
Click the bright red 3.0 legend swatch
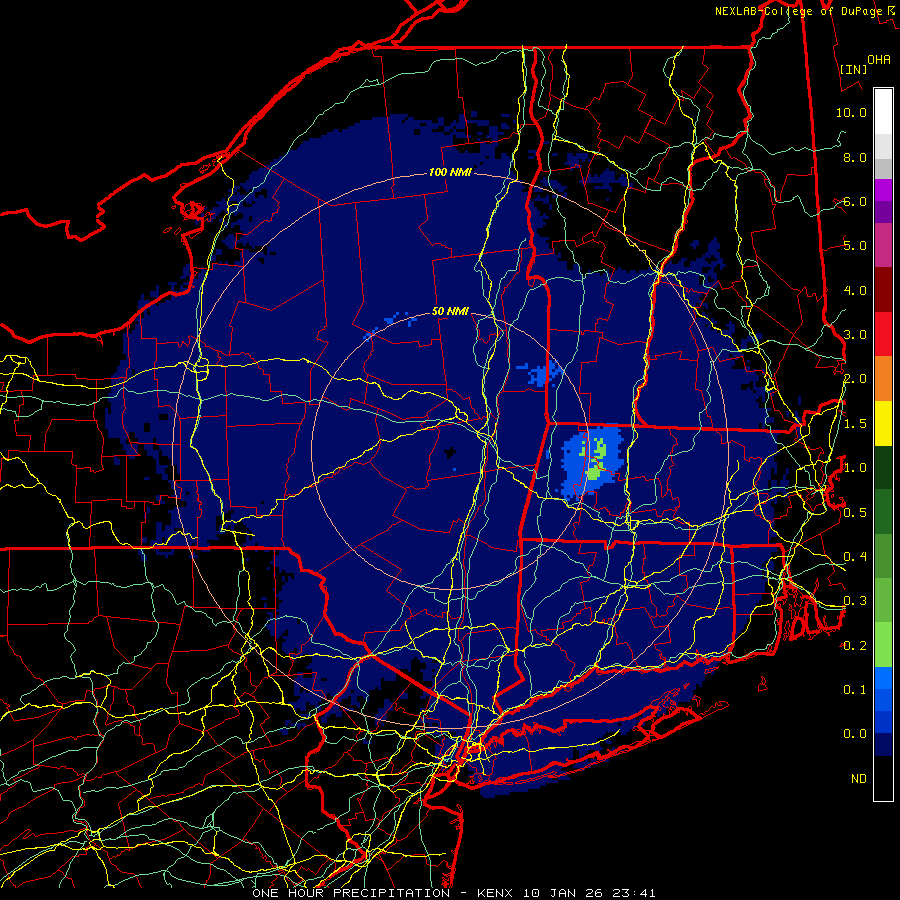click(883, 334)
